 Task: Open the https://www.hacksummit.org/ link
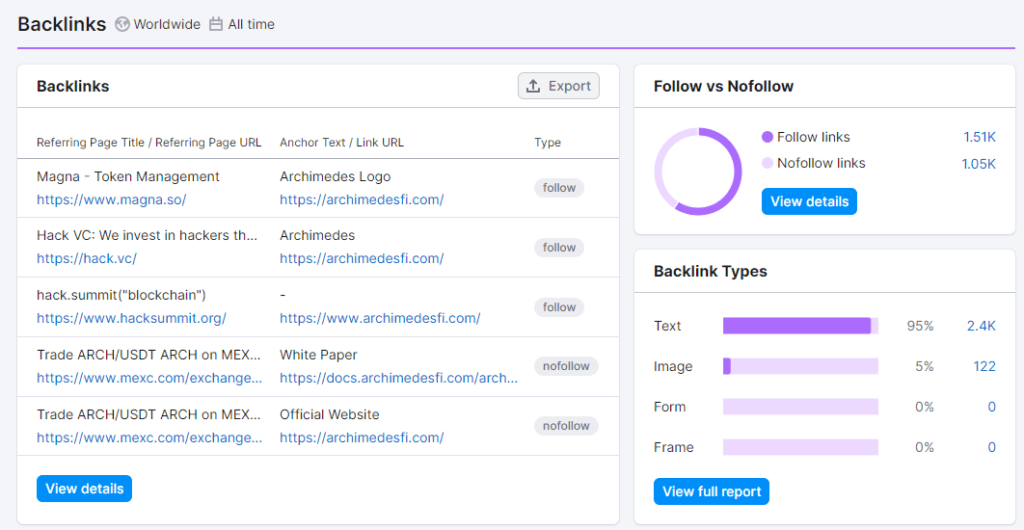click(131, 319)
